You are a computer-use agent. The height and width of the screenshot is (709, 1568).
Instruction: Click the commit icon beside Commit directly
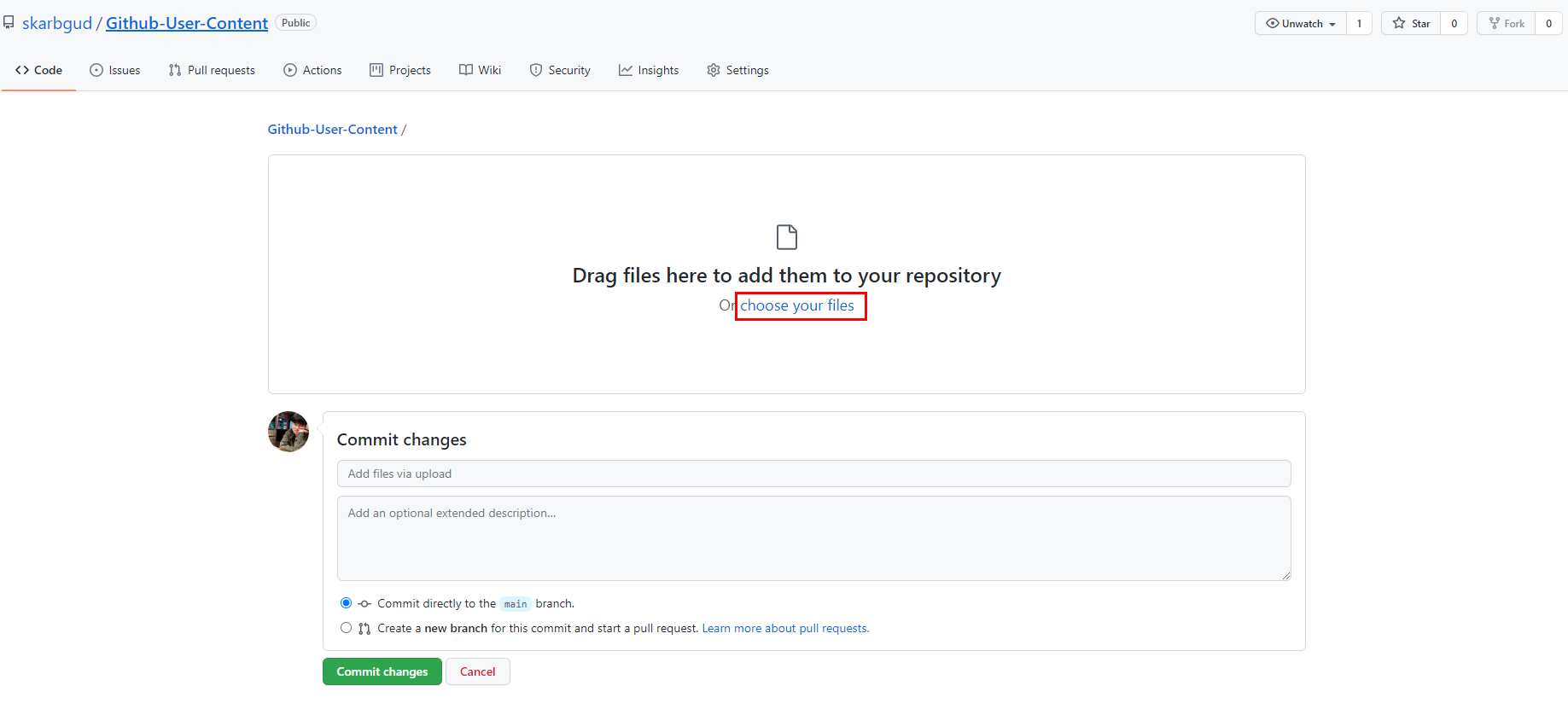click(x=364, y=604)
